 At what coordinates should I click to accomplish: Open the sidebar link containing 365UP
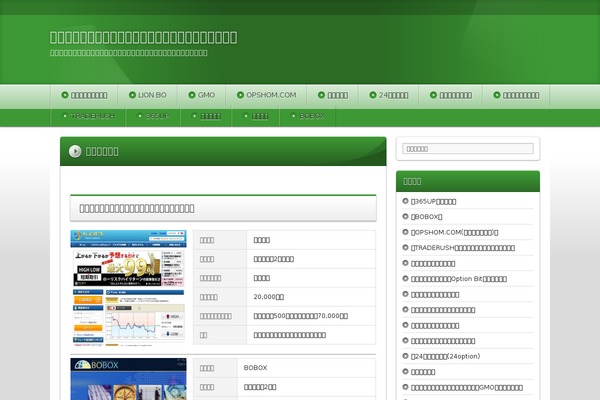(433, 201)
